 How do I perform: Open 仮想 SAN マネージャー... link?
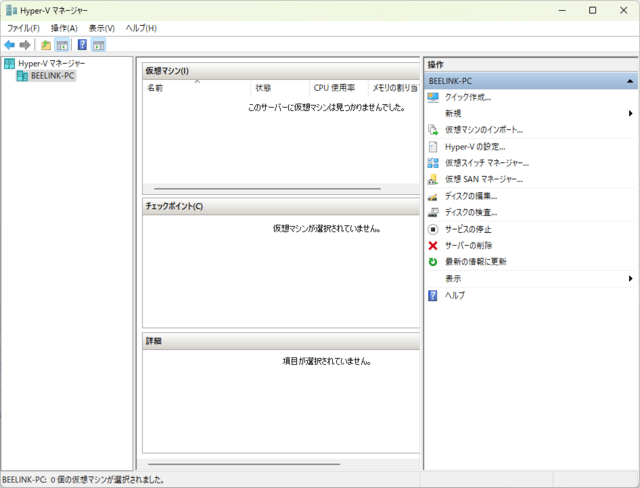[x=484, y=180]
